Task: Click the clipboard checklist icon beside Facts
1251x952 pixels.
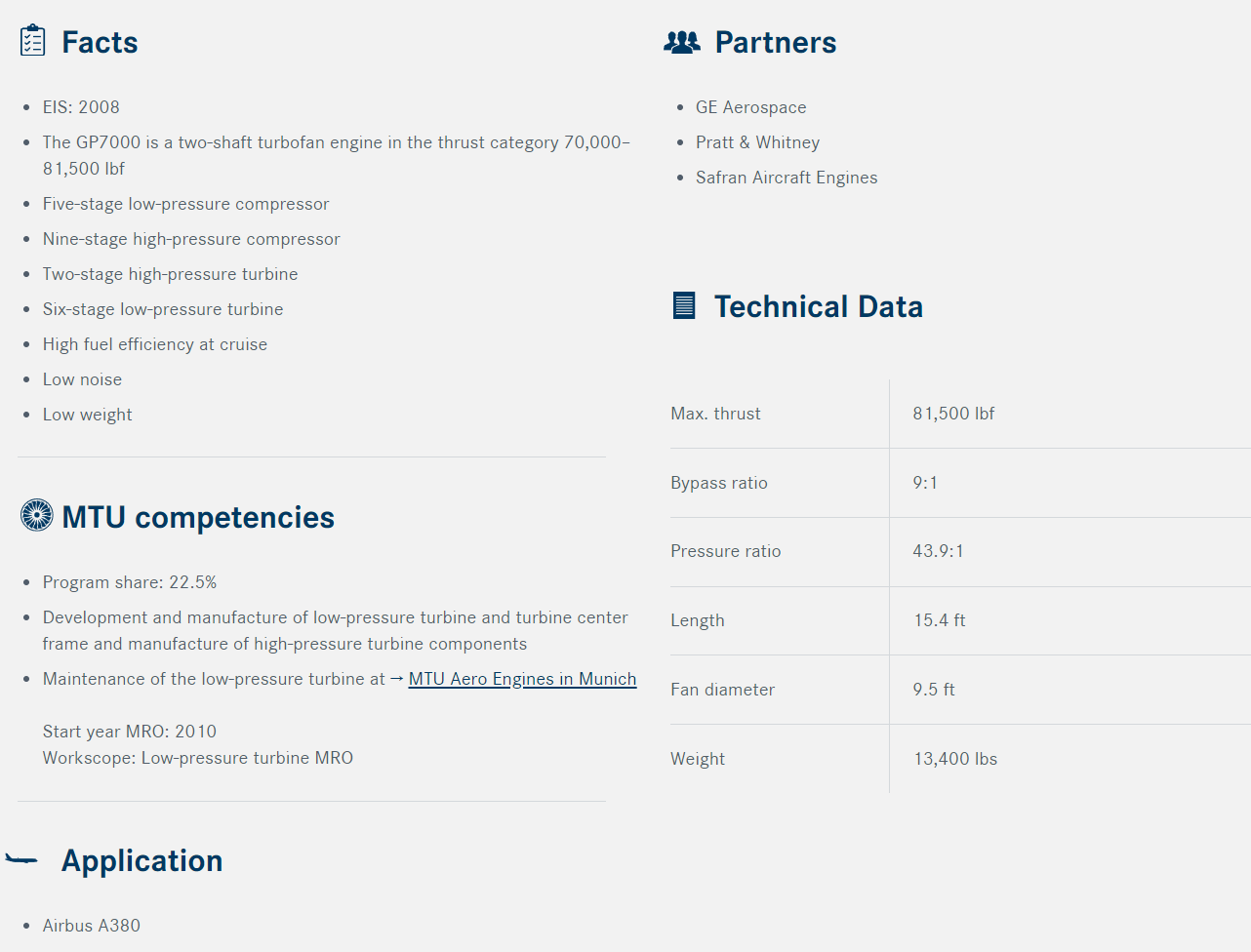Action: (32, 40)
